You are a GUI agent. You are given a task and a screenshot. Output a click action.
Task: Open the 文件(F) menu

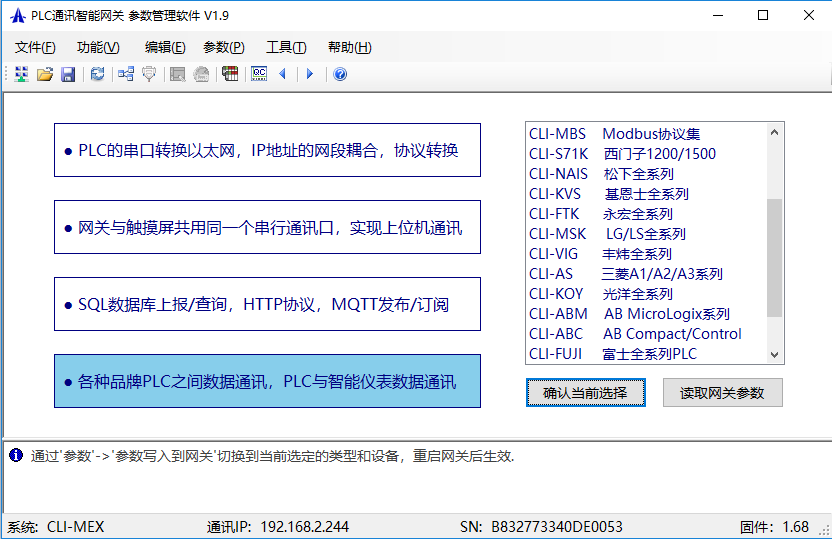click(35, 48)
